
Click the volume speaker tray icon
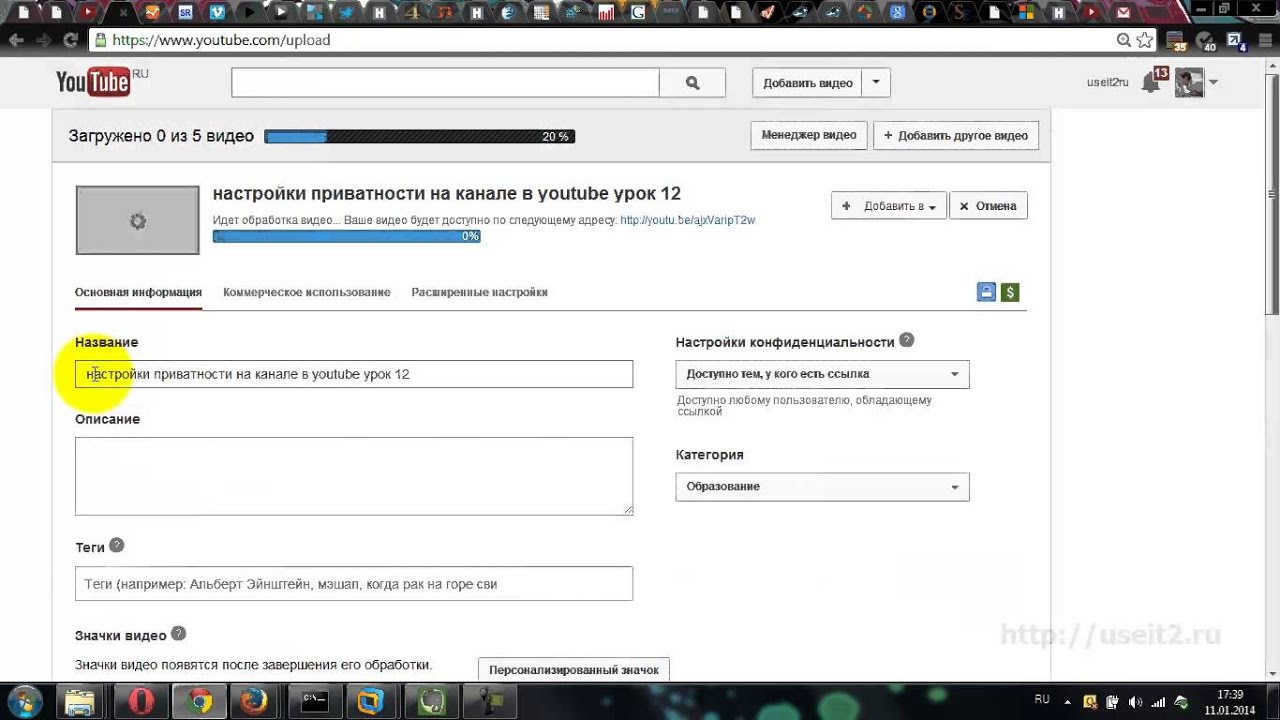[1135, 702]
